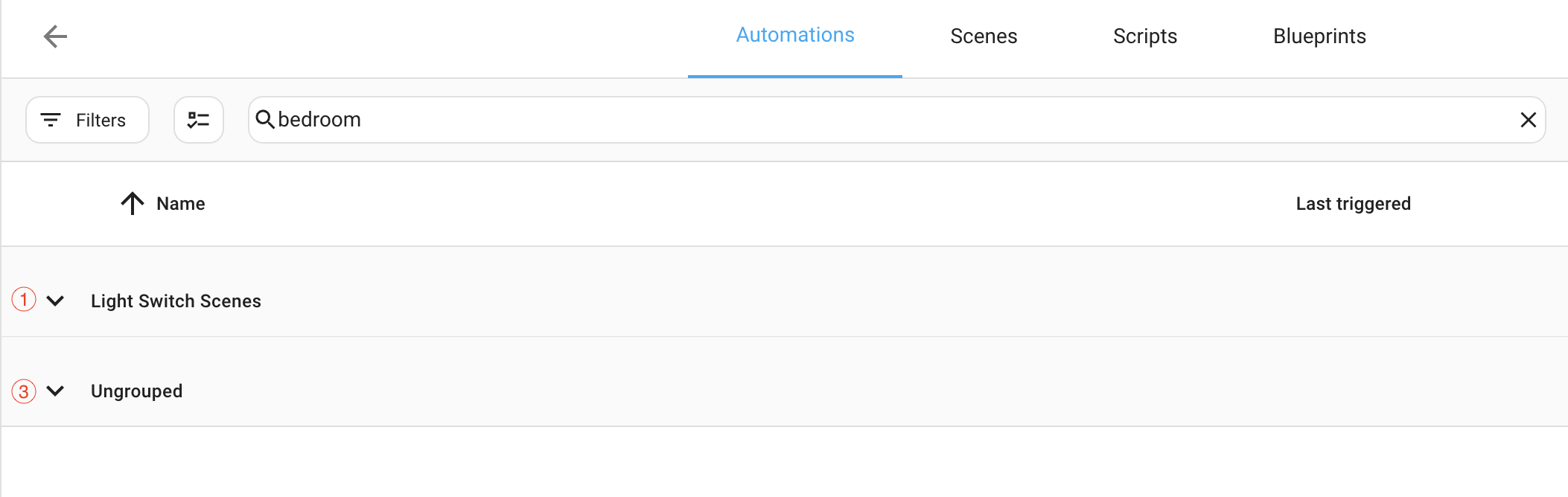Open the Filters panel icon

click(x=50, y=119)
